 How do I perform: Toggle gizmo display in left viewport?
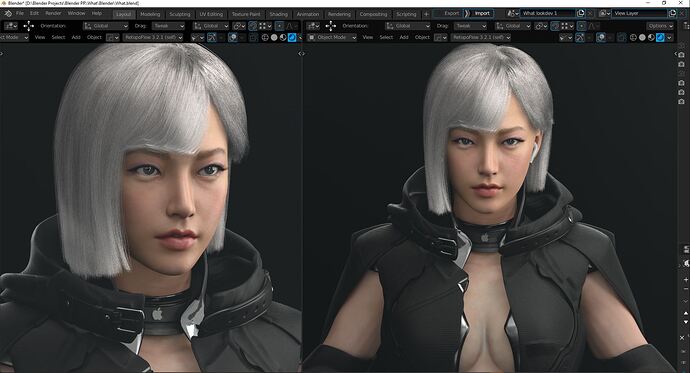212,37
